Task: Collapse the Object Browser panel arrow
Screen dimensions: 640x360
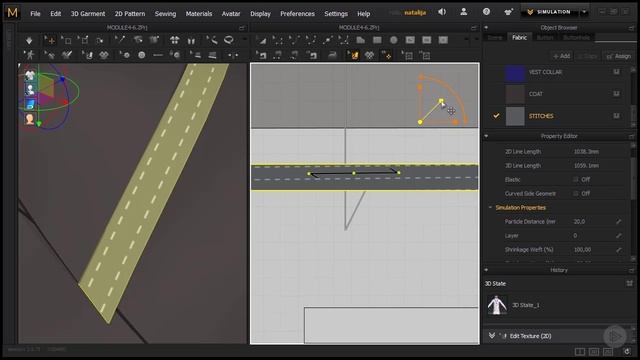Action: pos(486,28)
